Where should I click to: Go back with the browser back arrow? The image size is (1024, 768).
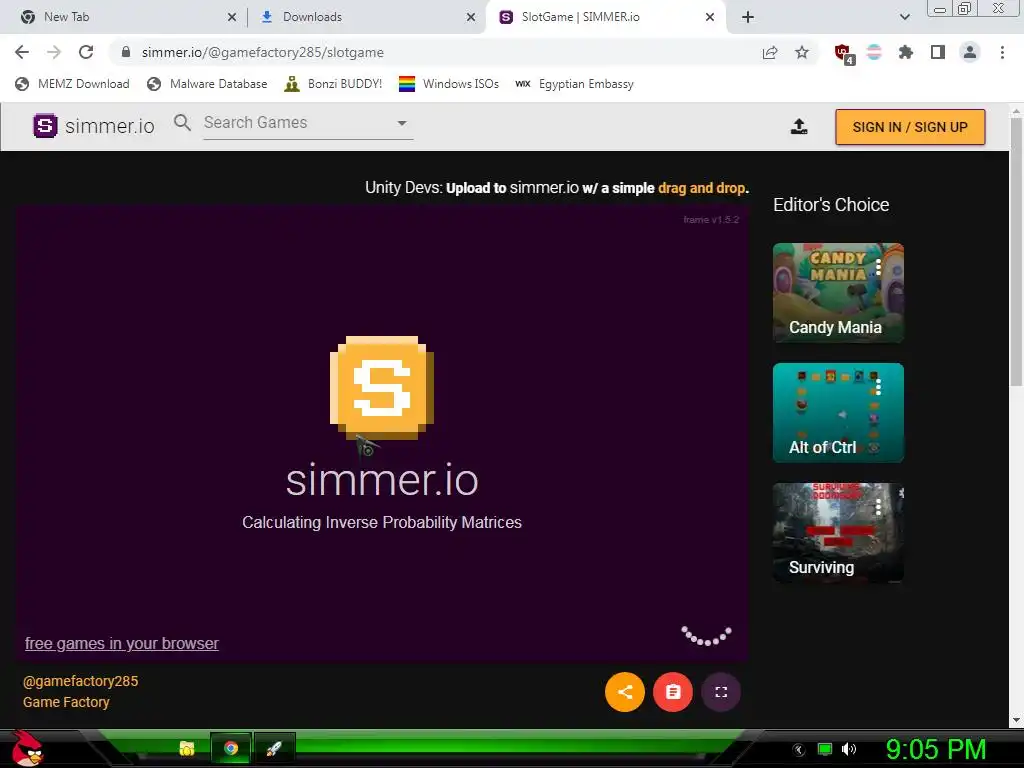click(x=22, y=52)
